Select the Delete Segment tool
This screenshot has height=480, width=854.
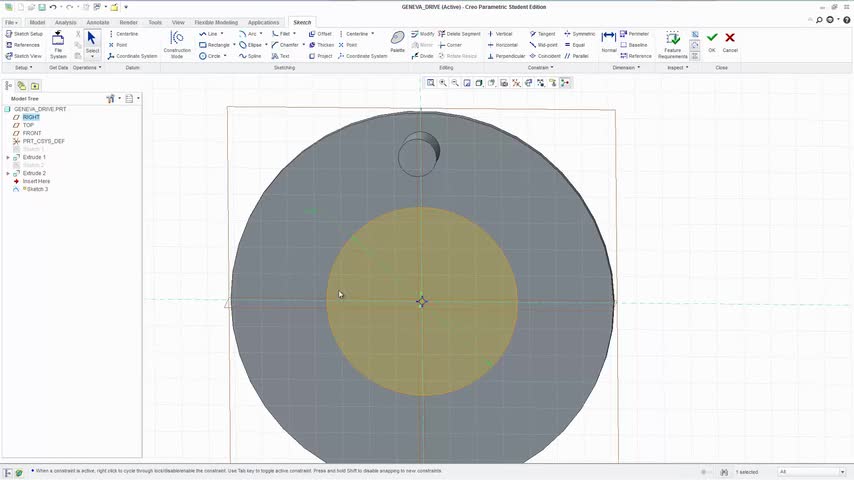tap(459, 34)
